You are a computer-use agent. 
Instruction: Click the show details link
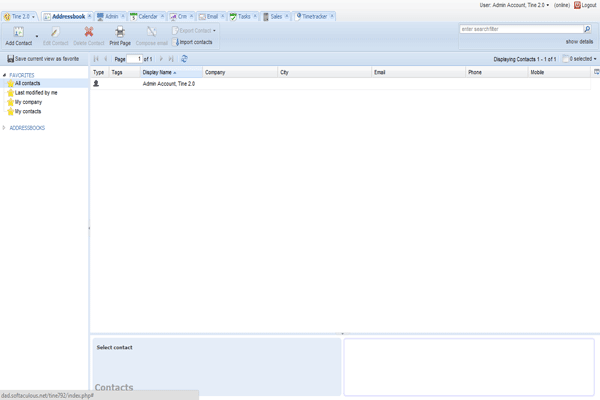[578, 42]
